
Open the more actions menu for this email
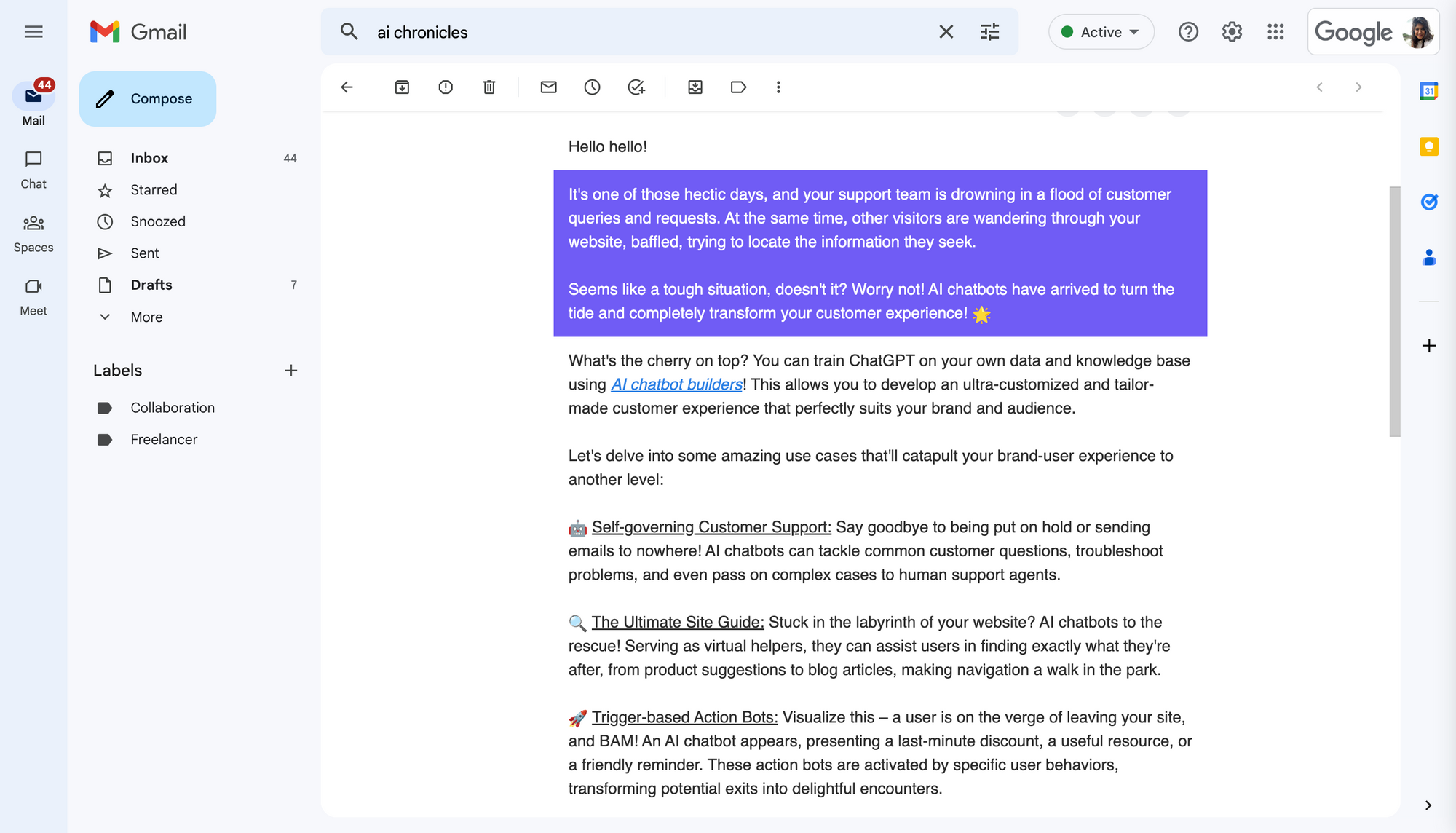click(778, 87)
